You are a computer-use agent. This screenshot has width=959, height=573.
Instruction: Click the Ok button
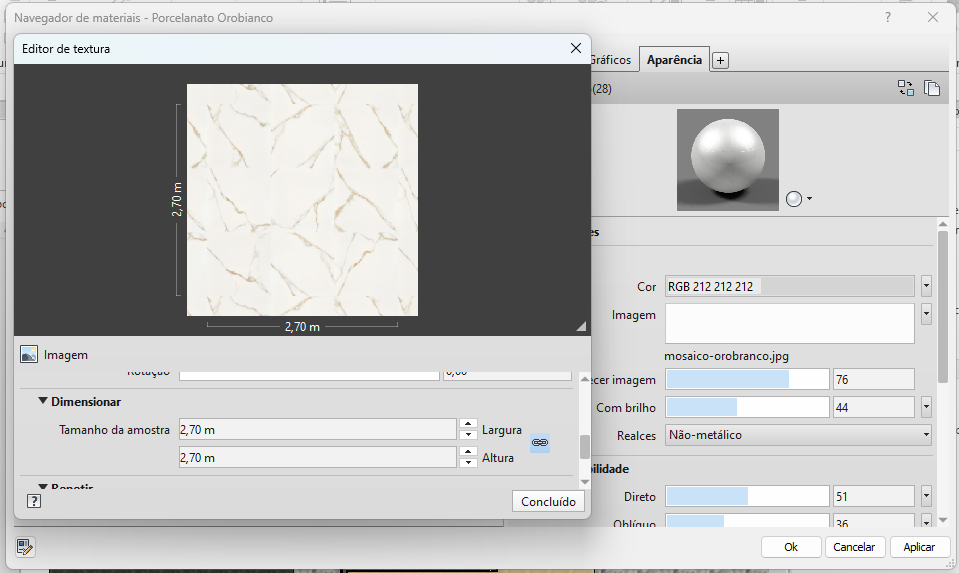(x=791, y=547)
